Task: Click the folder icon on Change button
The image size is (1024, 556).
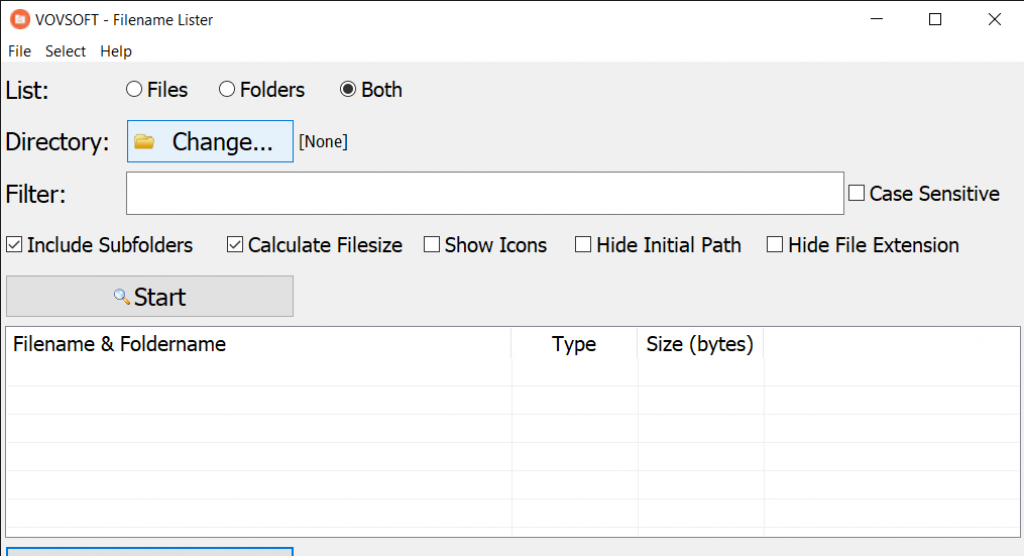Action: [x=144, y=141]
